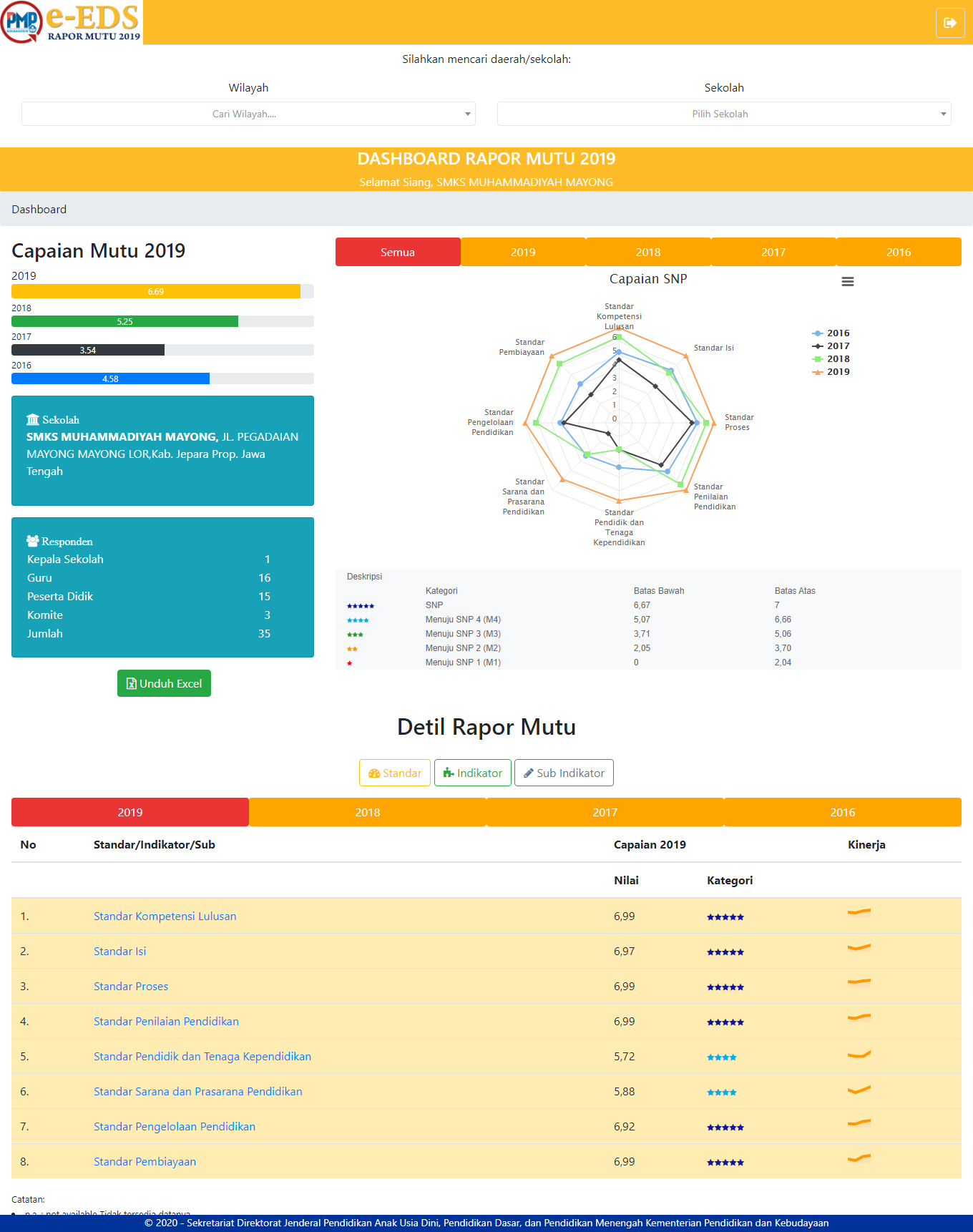This screenshot has height=1232, width=973.
Task: Click the performance trend icon for Standar Penilaian Pendidikan
Action: tap(859, 1017)
